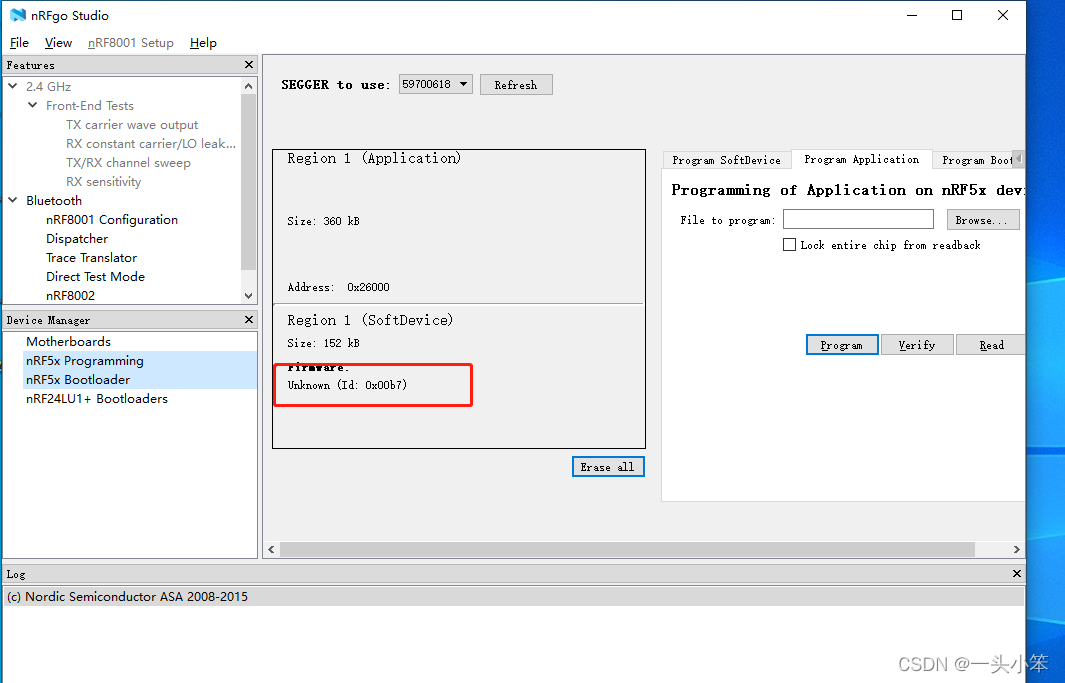Enable Lock entire chip from readback
Viewport: 1065px width, 683px height.
(789, 244)
